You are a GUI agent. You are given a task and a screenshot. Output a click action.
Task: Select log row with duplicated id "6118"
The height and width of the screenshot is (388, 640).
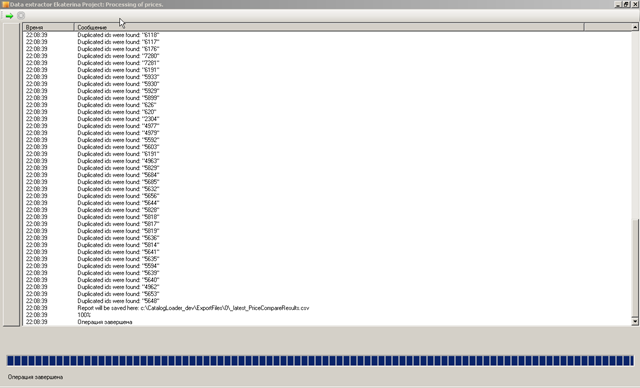[x=327, y=35]
